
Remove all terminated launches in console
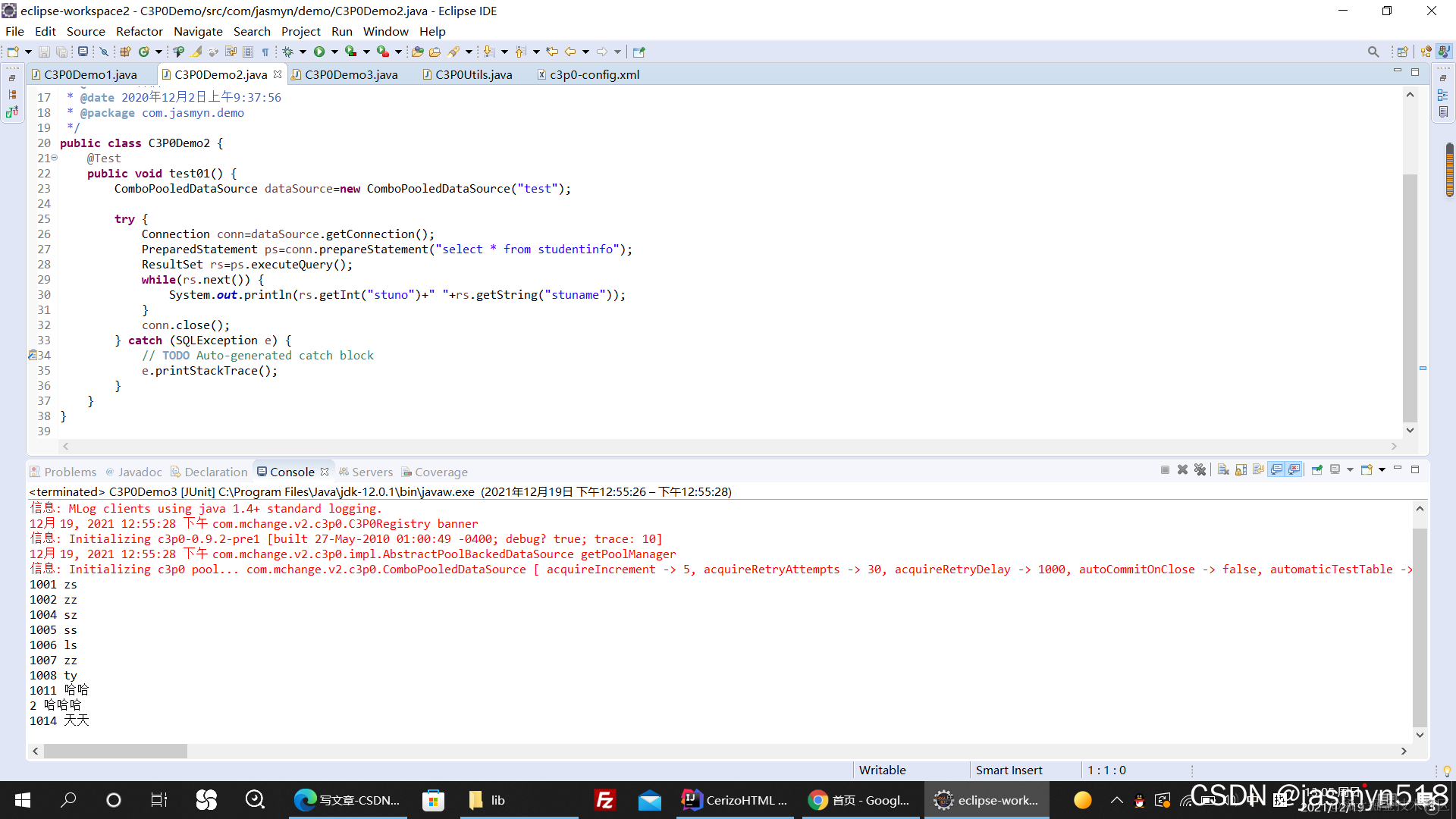click(x=1200, y=470)
